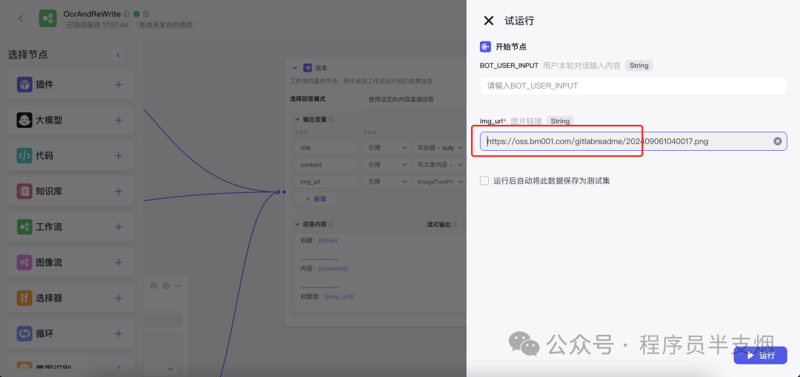The width and height of the screenshot is (800, 377).
Task: Click inside the img_url link field
Action: [x=633, y=141]
